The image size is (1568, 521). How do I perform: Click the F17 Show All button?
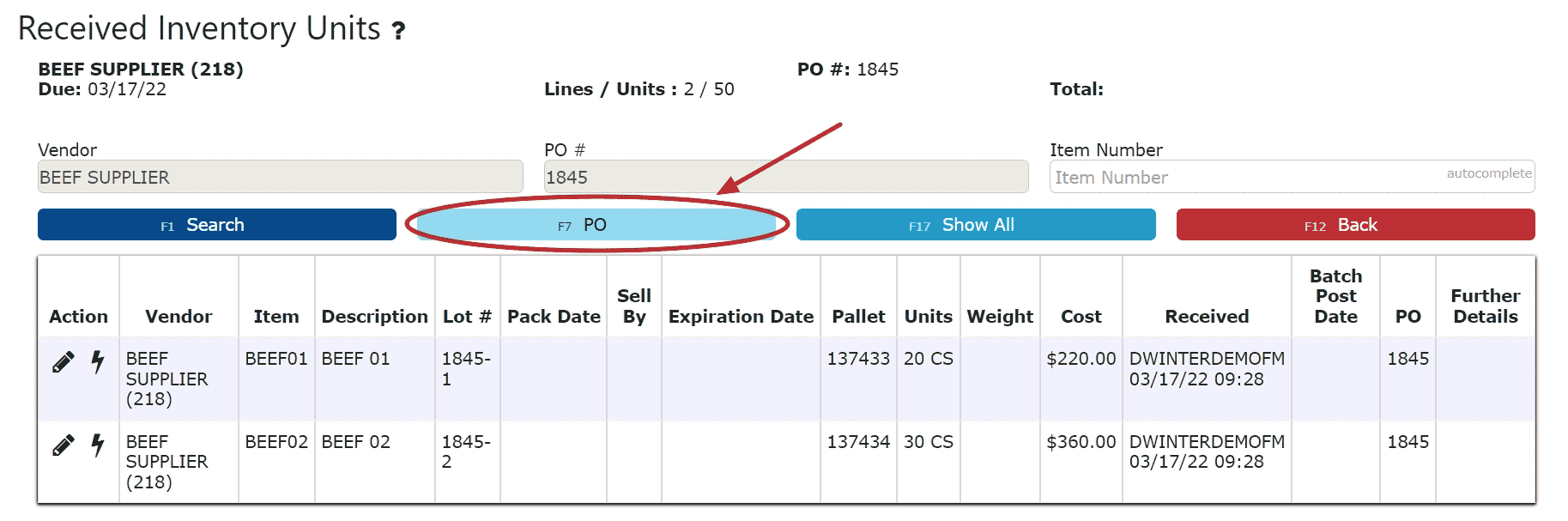pos(976,225)
